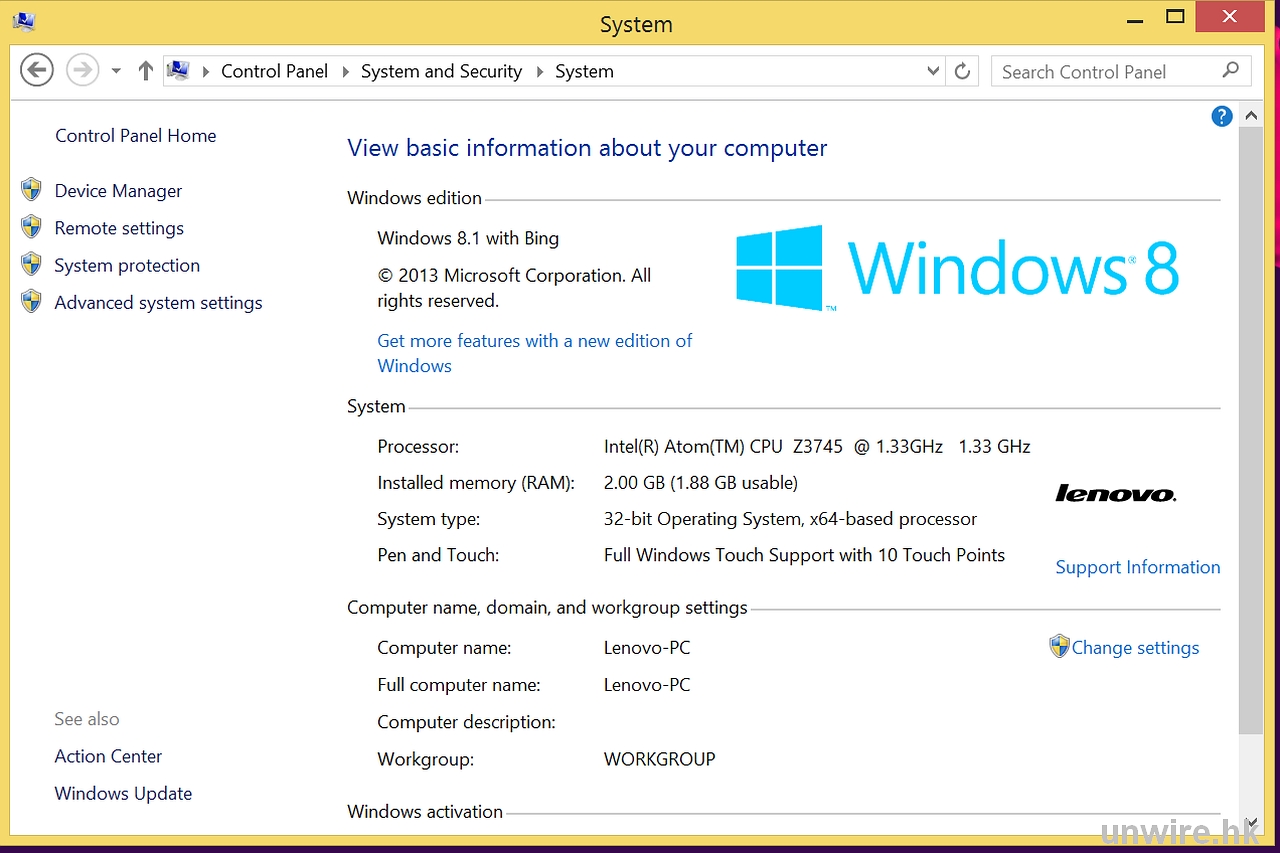This screenshot has height=853, width=1280.
Task: Expand the address bar history dropdown
Action: (x=932, y=71)
